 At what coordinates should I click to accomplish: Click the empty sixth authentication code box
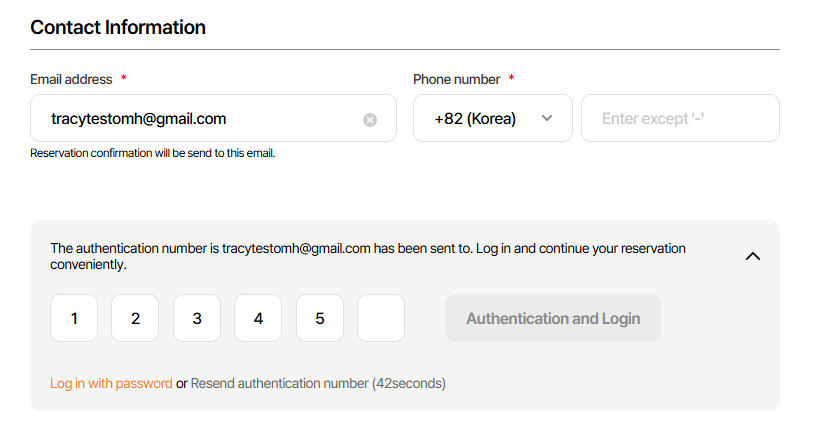(x=381, y=319)
